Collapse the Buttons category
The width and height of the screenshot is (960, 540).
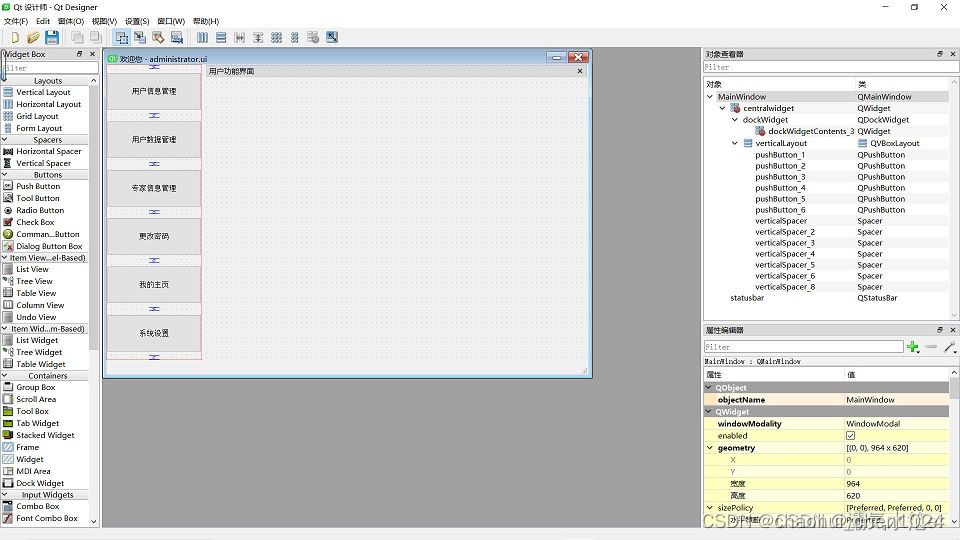tap(5, 174)
